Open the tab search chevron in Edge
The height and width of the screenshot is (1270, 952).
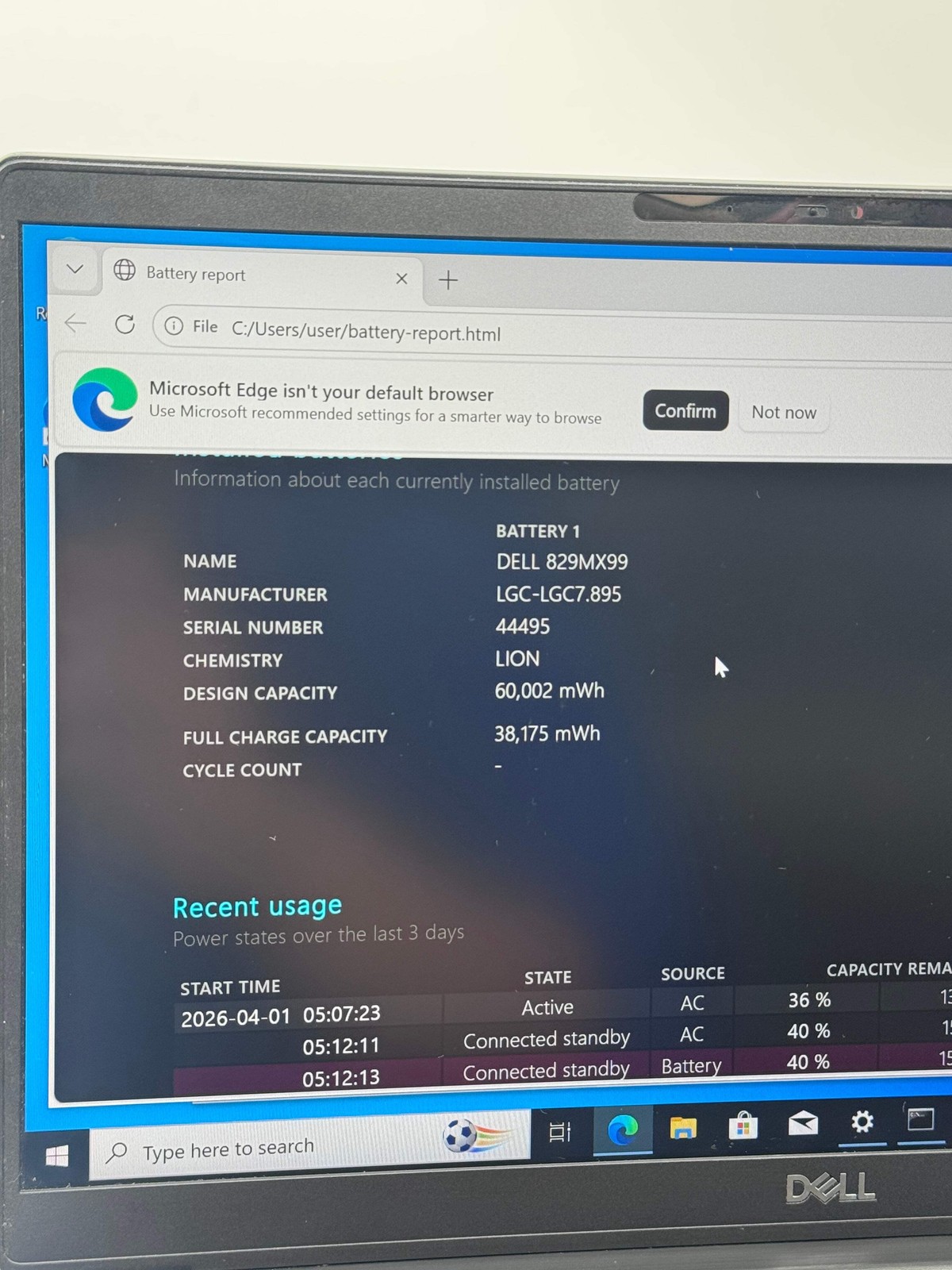click(x=75, y=269)
